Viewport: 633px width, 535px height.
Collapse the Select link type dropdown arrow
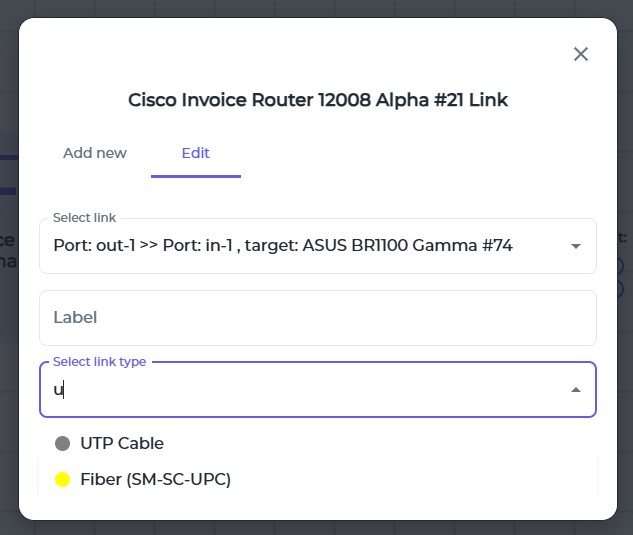pyautogui.click(x=576, y=390)
